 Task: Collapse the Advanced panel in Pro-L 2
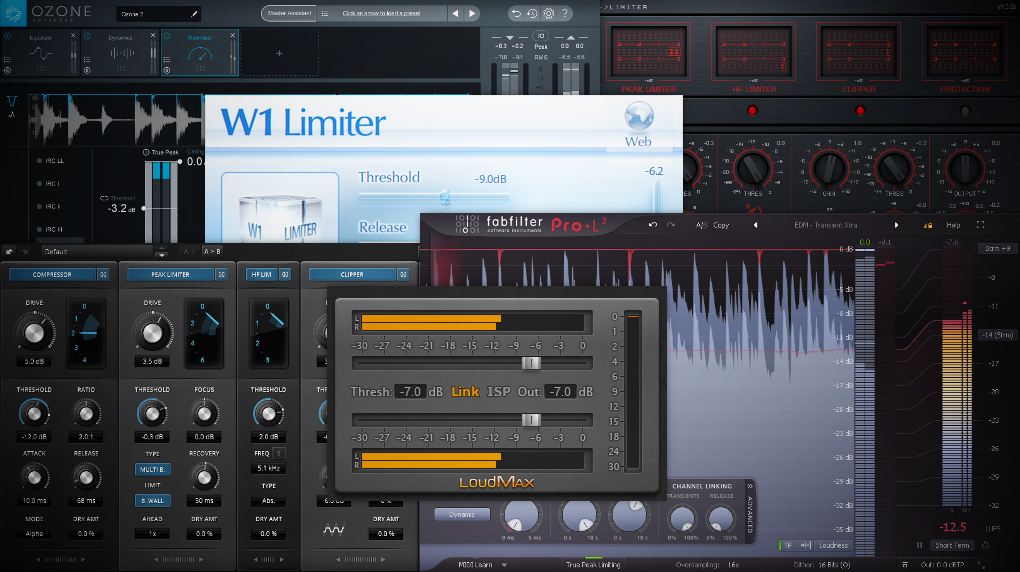[x=749, y=486]
